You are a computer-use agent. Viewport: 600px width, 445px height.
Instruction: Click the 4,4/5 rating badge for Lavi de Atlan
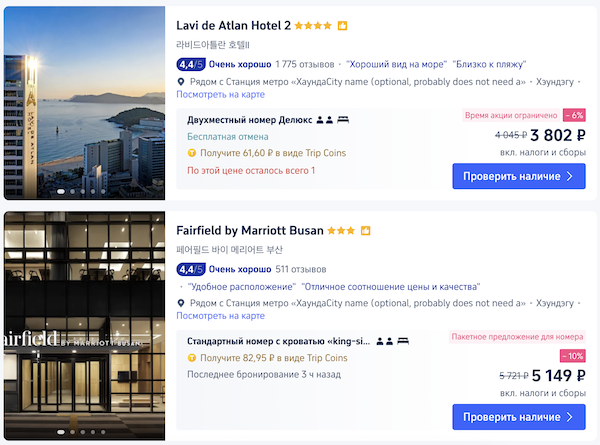coord(191,64)
